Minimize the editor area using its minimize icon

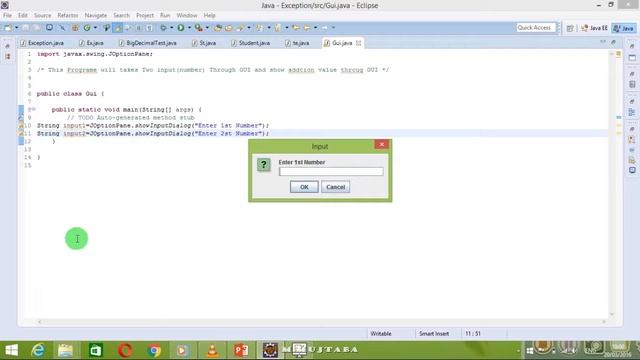[x=603, y=42]
